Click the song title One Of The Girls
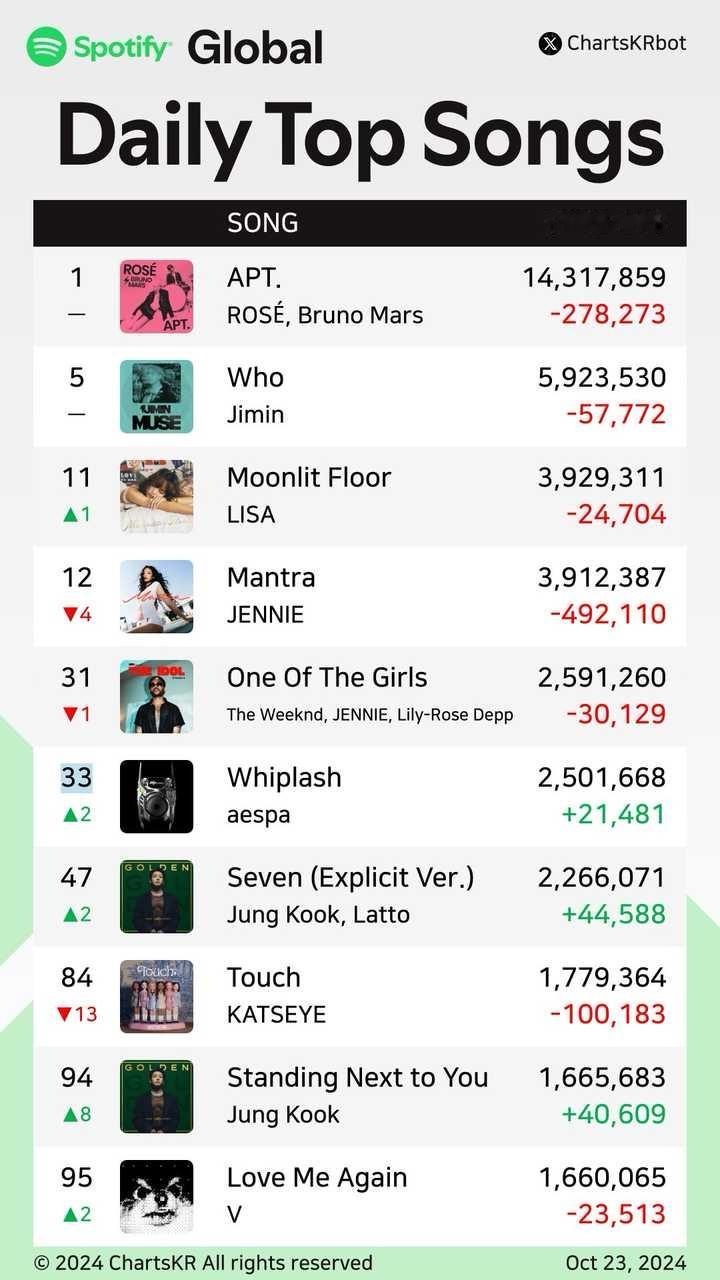Viewport: 720px width, 1280px height. point(327,677)
